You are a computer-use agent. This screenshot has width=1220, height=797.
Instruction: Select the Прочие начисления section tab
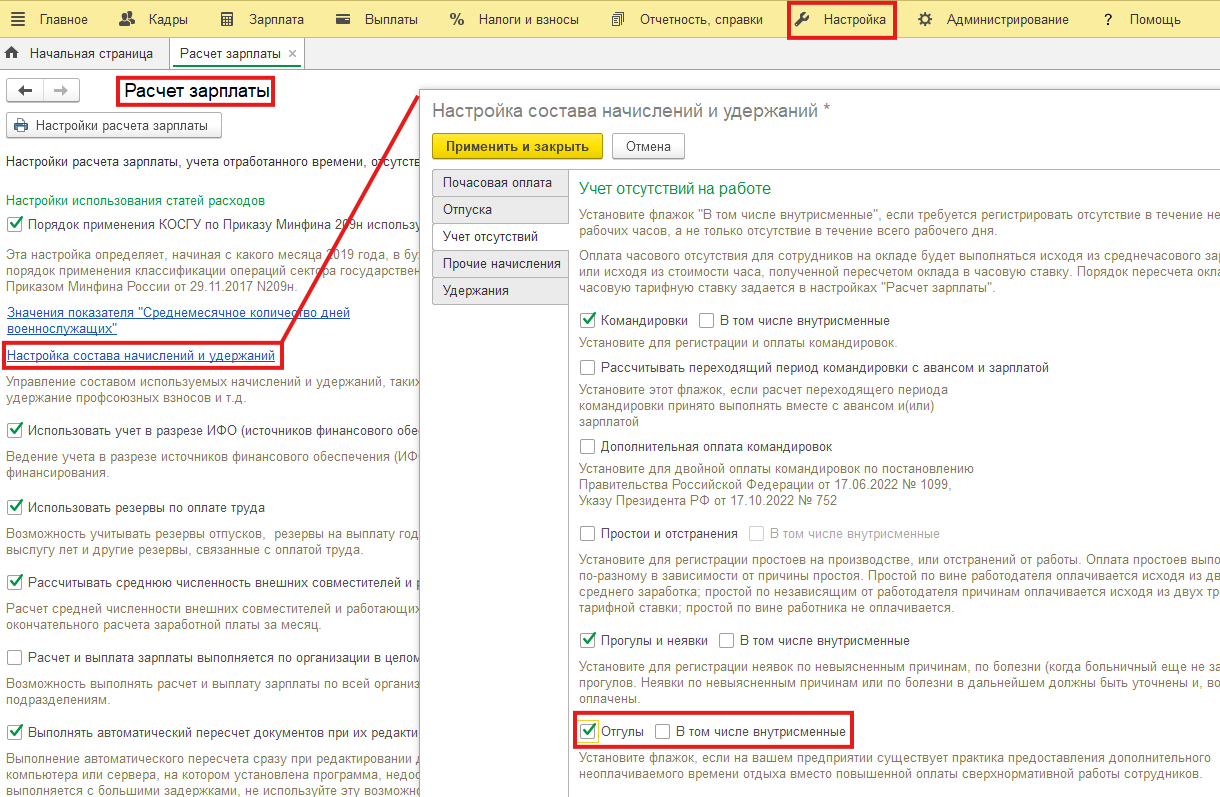500,264
